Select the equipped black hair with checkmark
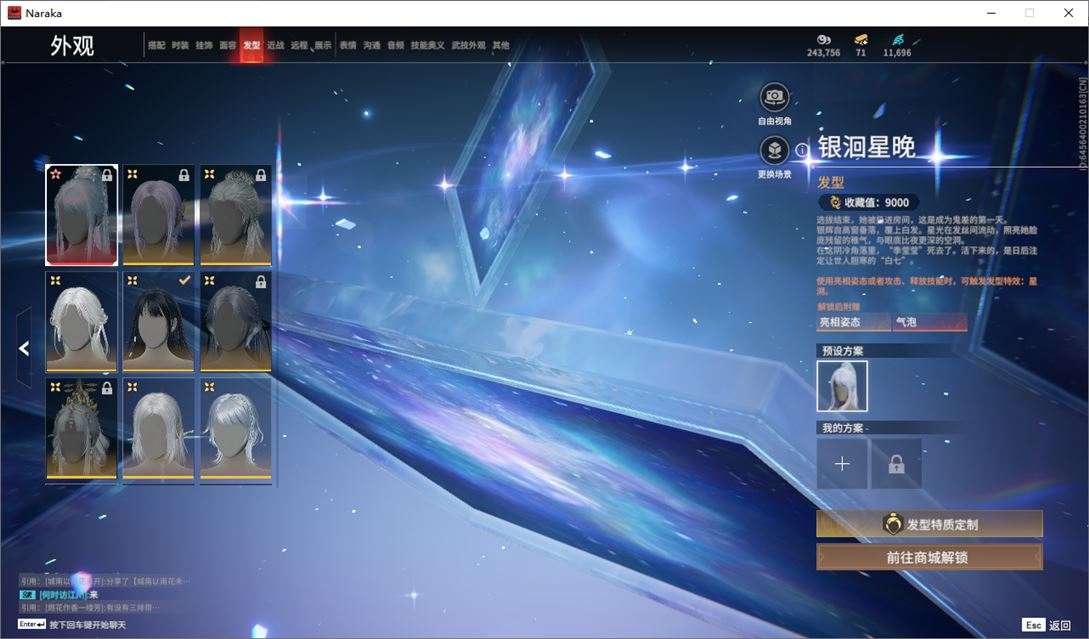Viewport: 1089px width, 639px height. [x=158, y=322]
